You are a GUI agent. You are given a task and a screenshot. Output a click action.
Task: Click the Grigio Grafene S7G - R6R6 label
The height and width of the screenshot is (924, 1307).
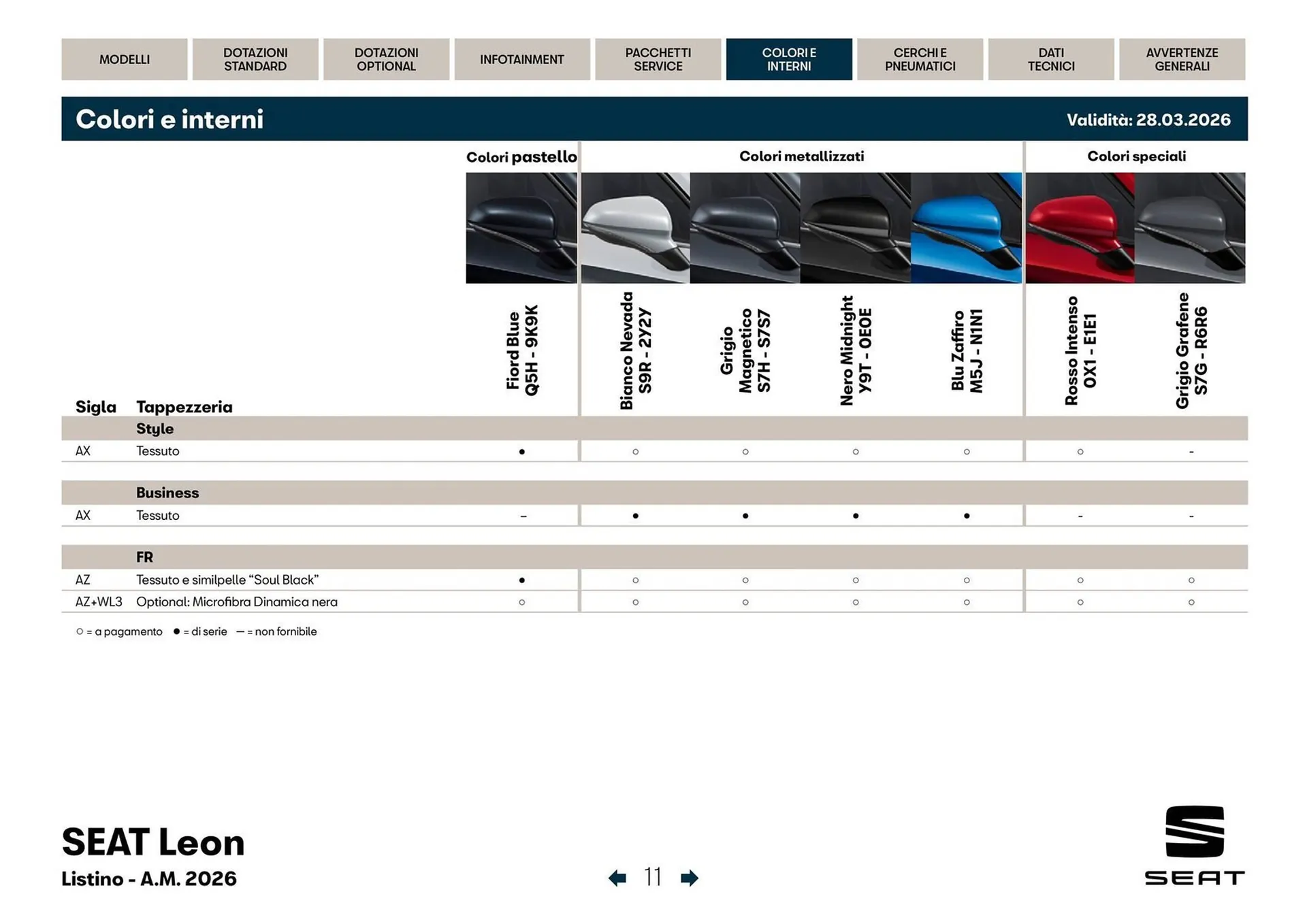[x=1191, y=350]
